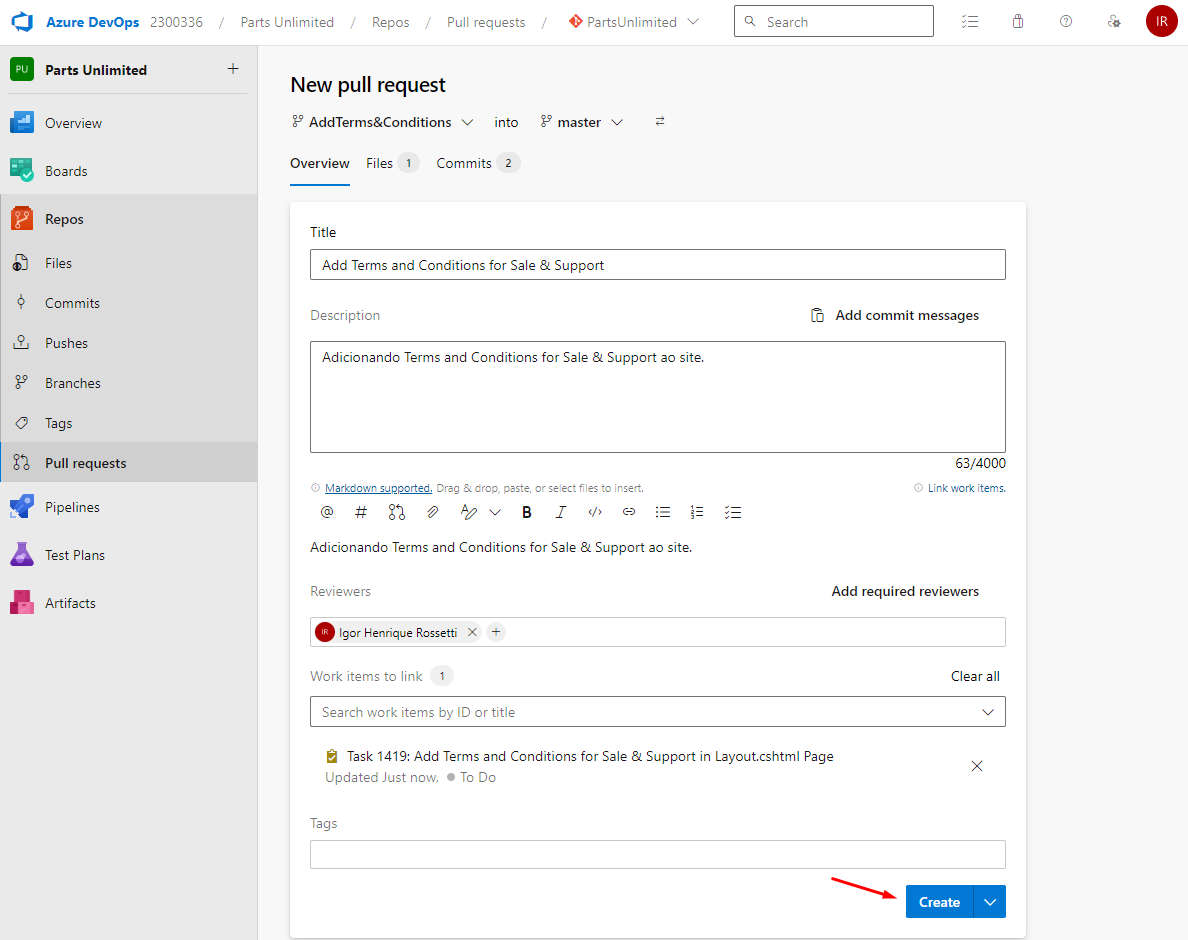
Task: Open the work items list icon in header
Action: 970,22
